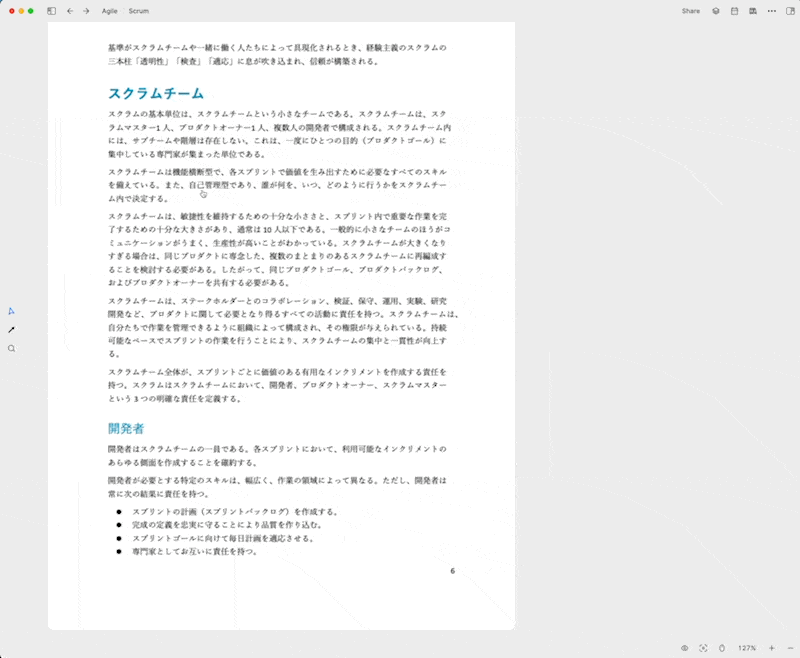
Task: Open the more options ellipsis menu
Action: tap(772, 11)
